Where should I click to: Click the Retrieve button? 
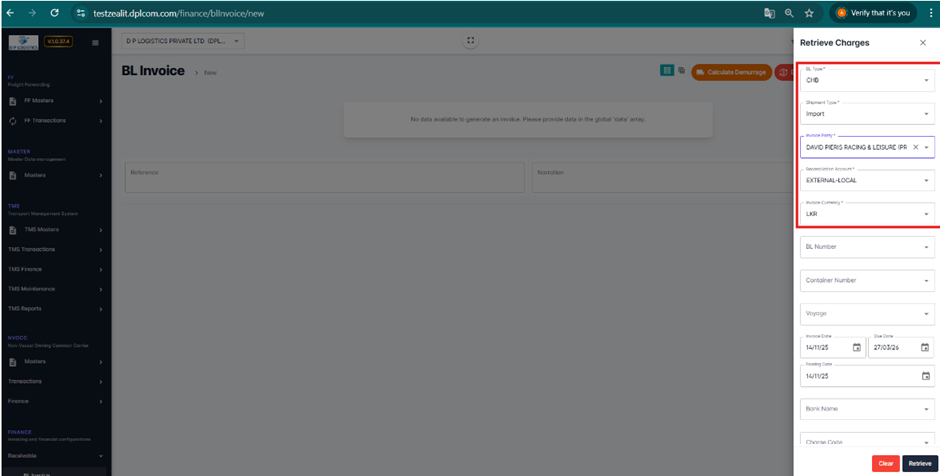919,464
